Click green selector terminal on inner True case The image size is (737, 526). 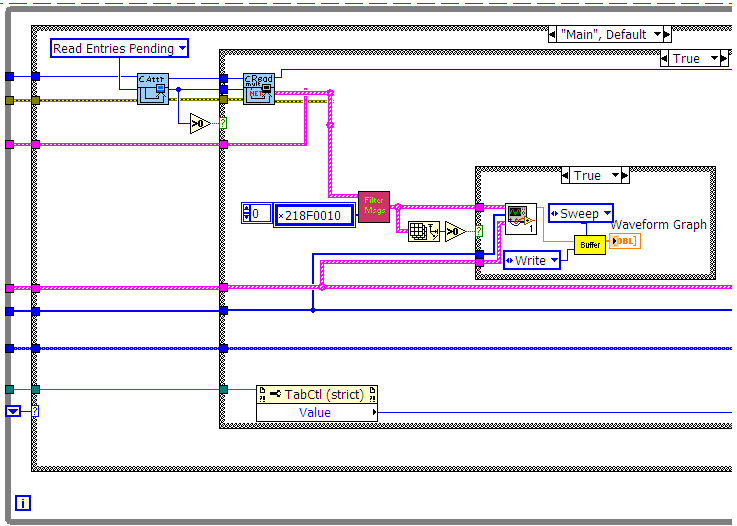[479, 231]
